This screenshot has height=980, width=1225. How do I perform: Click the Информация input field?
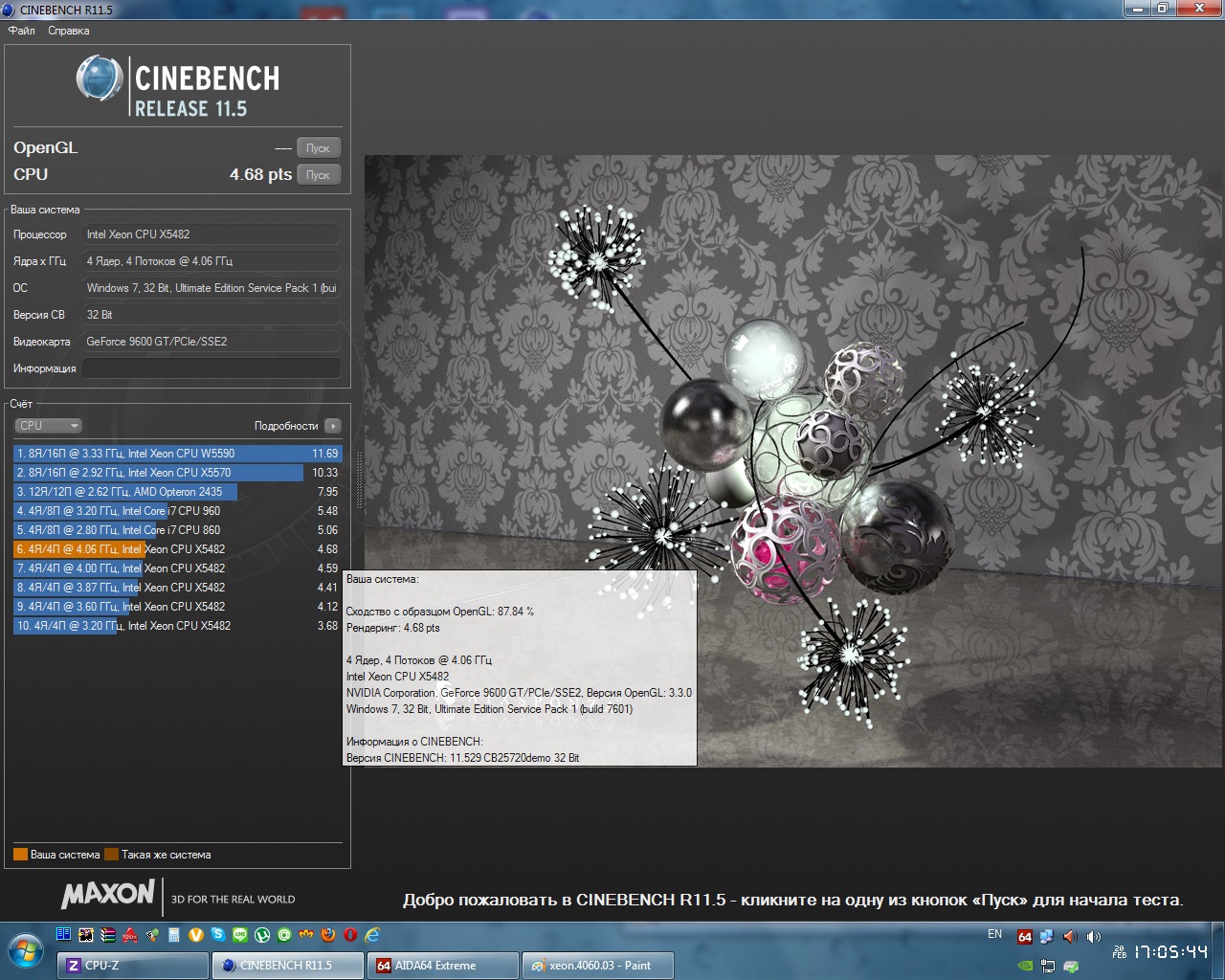[211, 368]
